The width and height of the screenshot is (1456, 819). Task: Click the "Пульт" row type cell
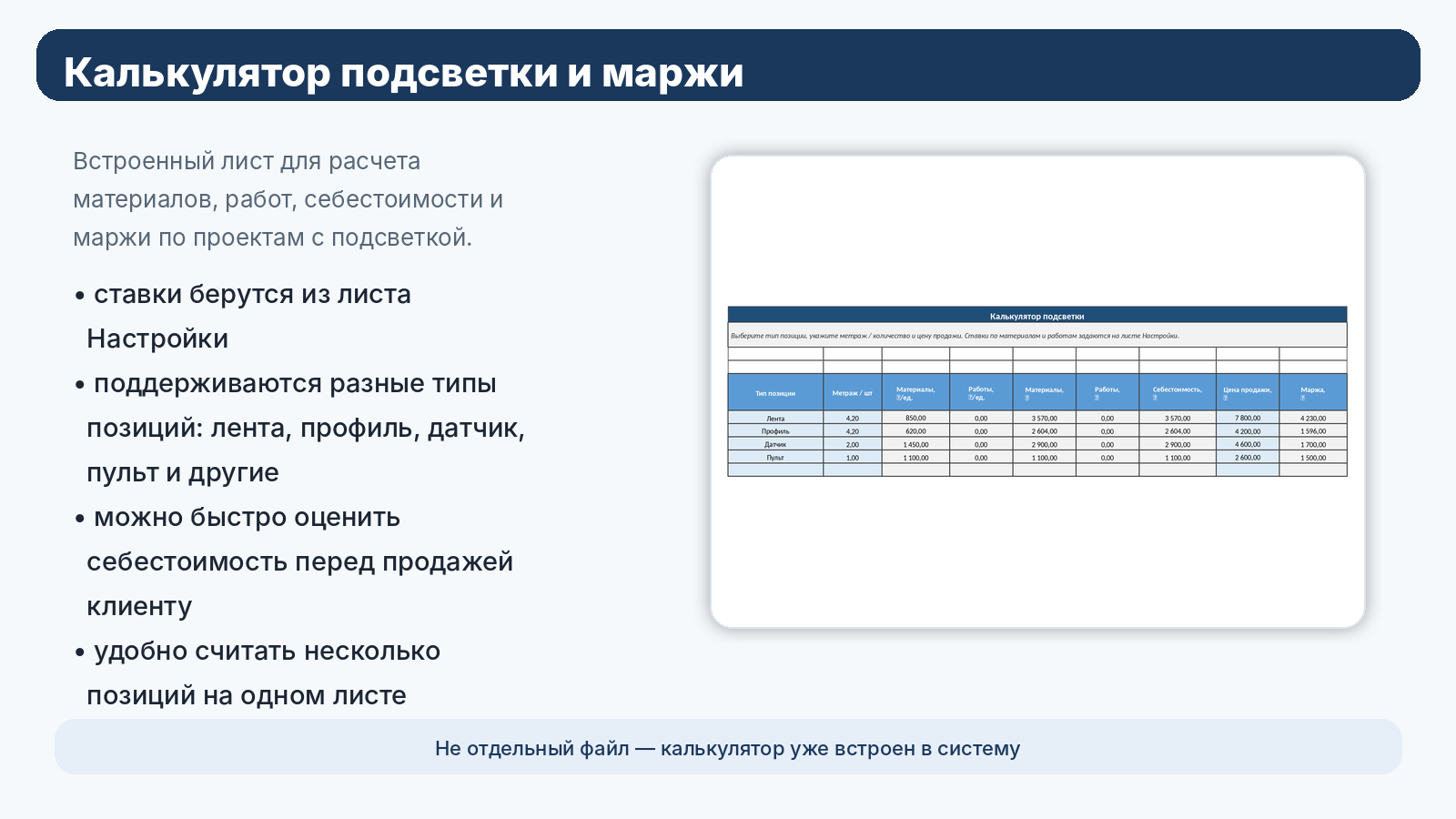[x=775, y=458]
